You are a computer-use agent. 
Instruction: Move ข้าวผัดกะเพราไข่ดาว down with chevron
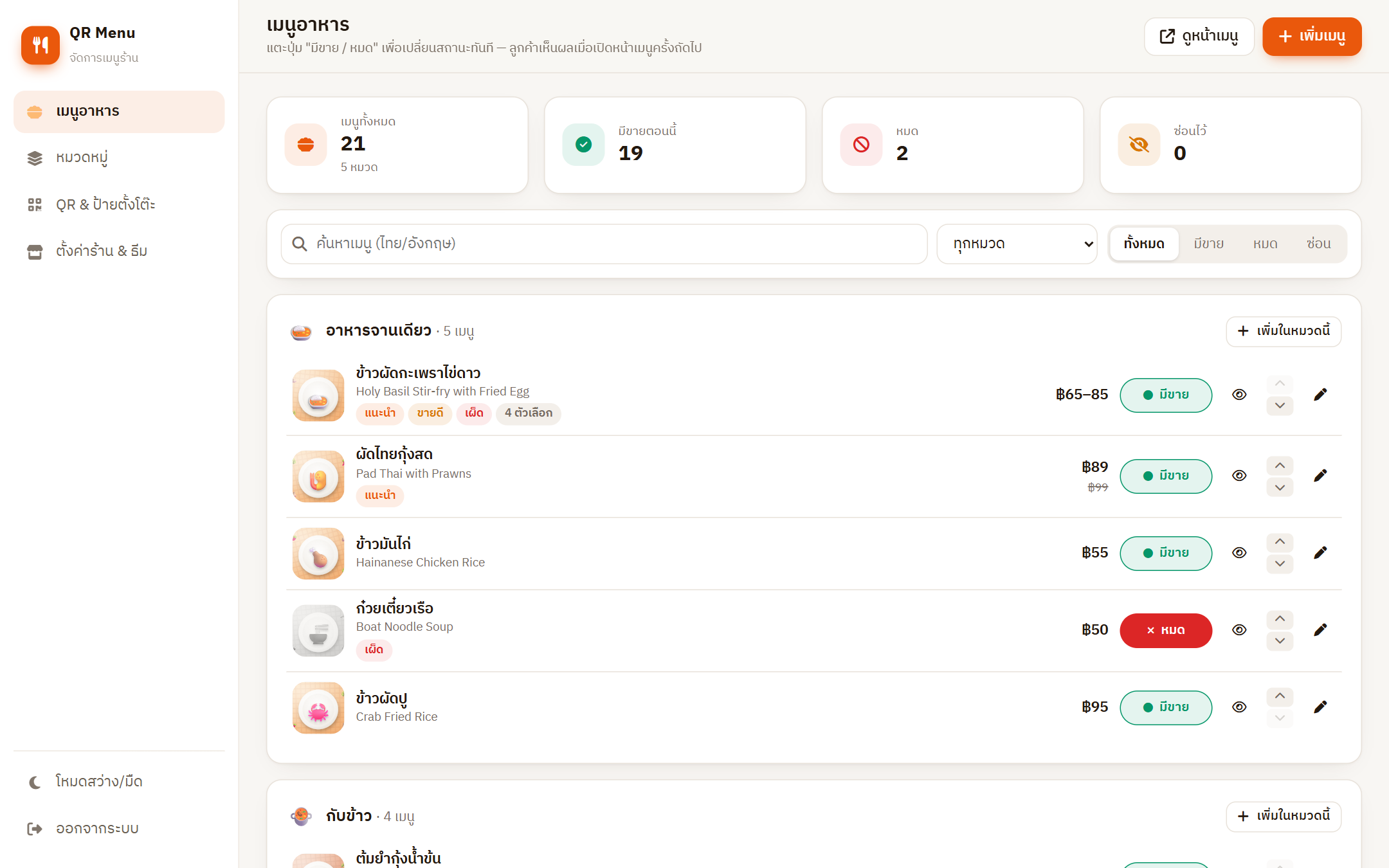tap(1280, 406)
